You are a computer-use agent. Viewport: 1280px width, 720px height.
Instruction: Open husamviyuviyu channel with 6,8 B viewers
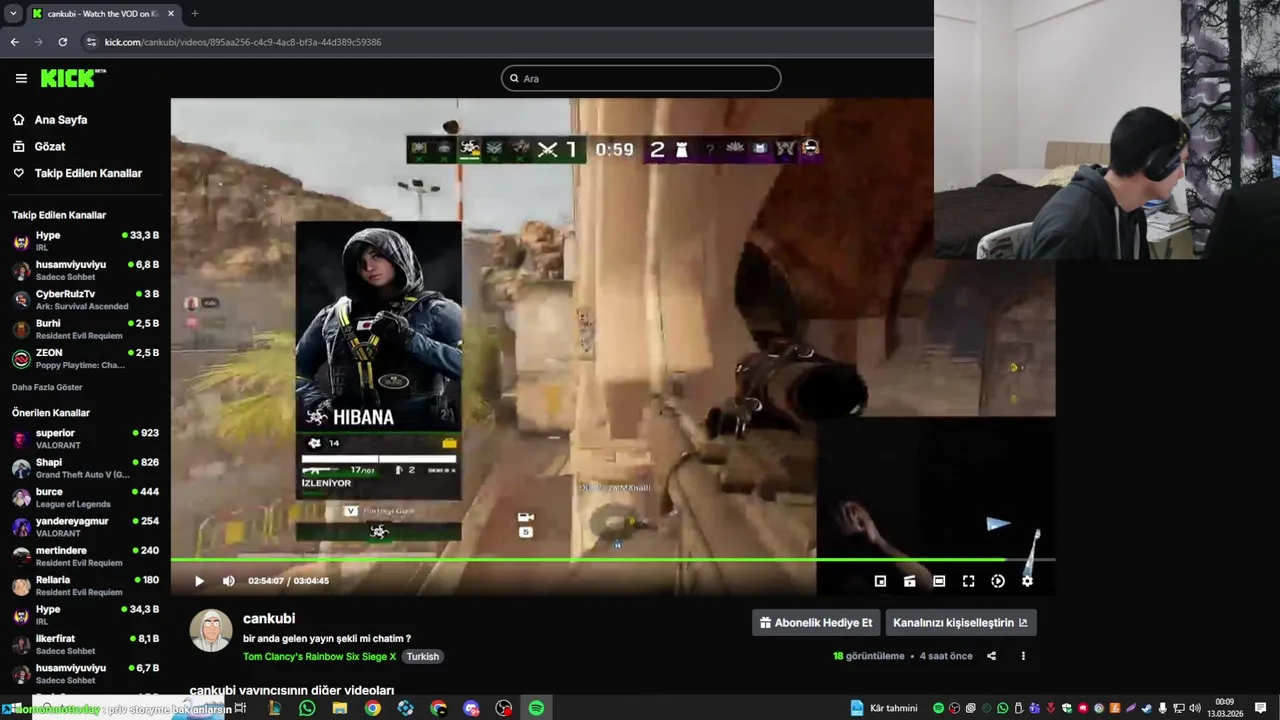[85, 270]
